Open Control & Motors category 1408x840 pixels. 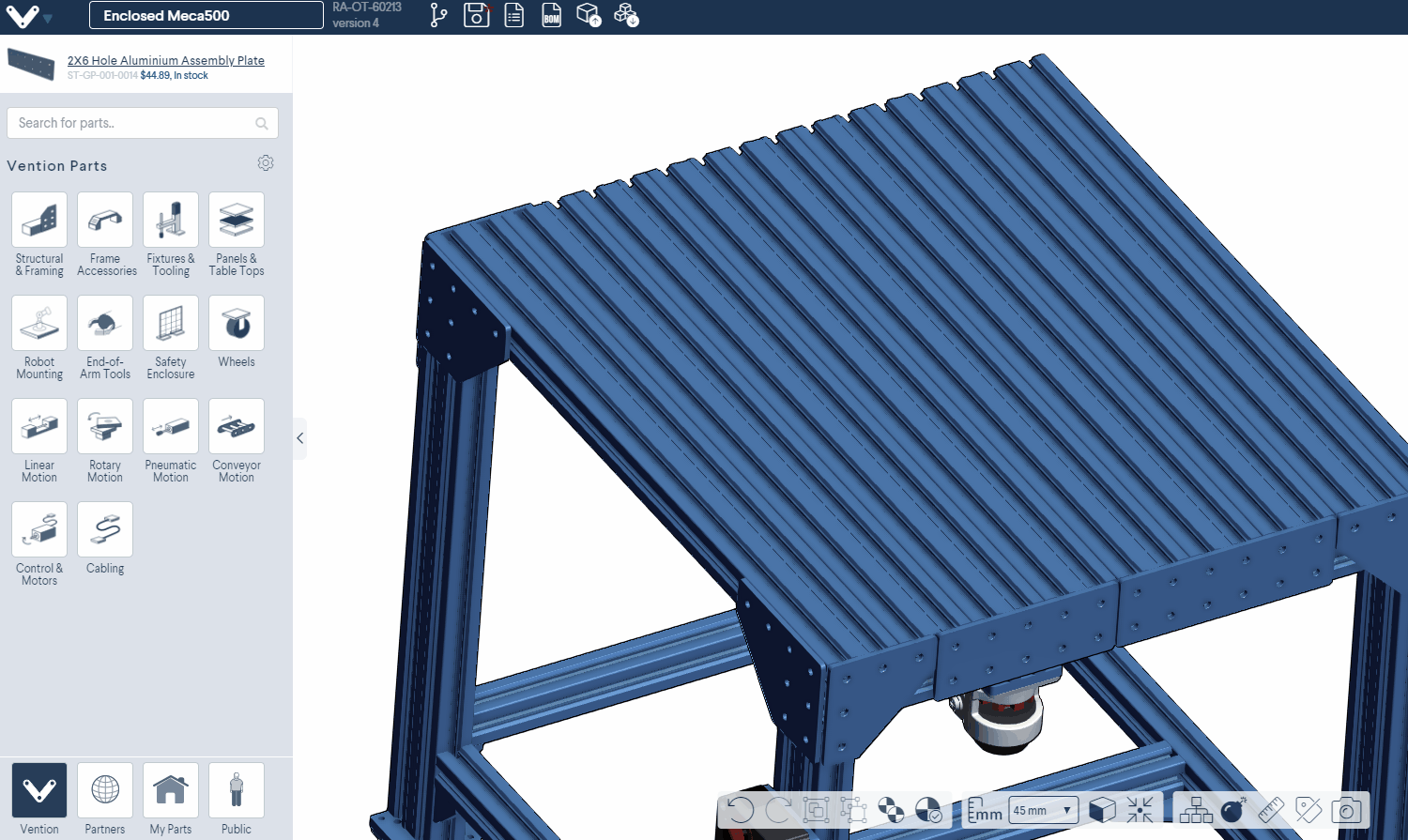click(39, 544)
